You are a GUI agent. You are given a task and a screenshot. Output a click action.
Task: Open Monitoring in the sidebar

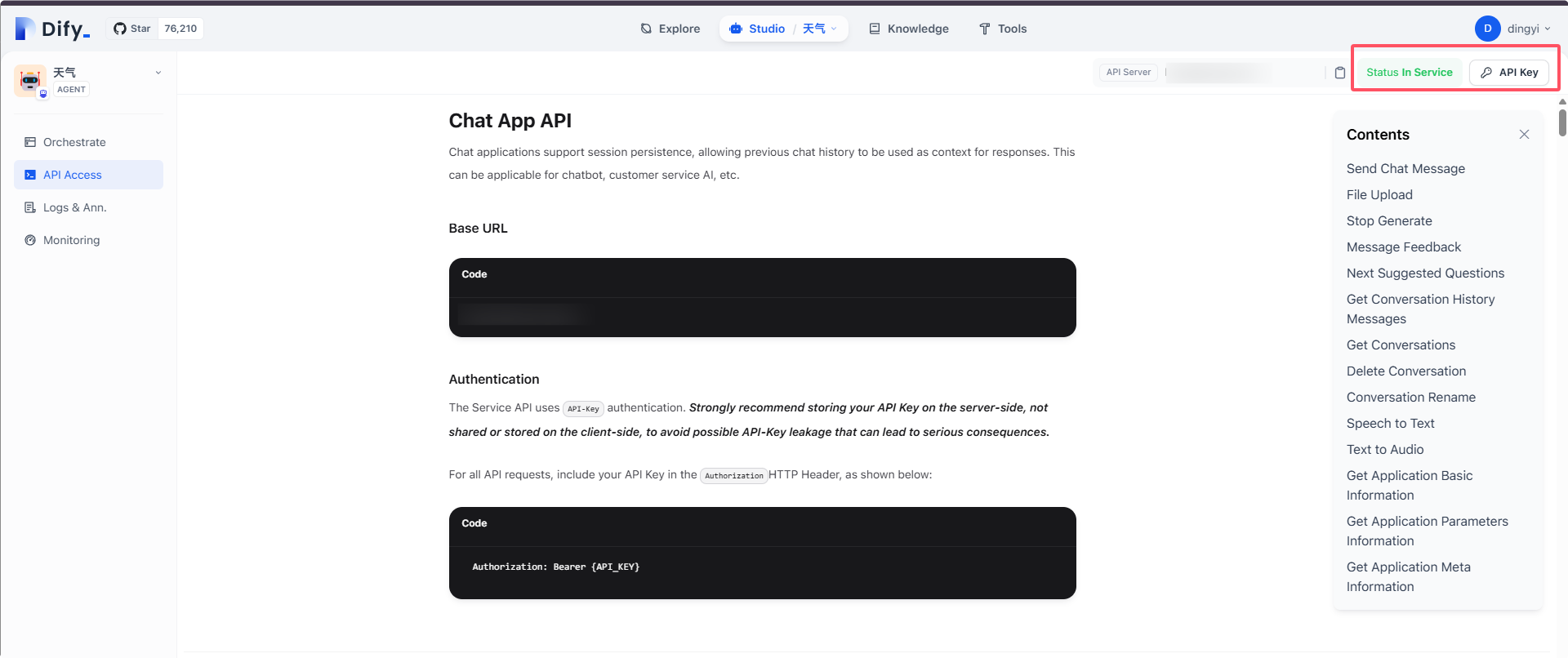click(71, 240)
